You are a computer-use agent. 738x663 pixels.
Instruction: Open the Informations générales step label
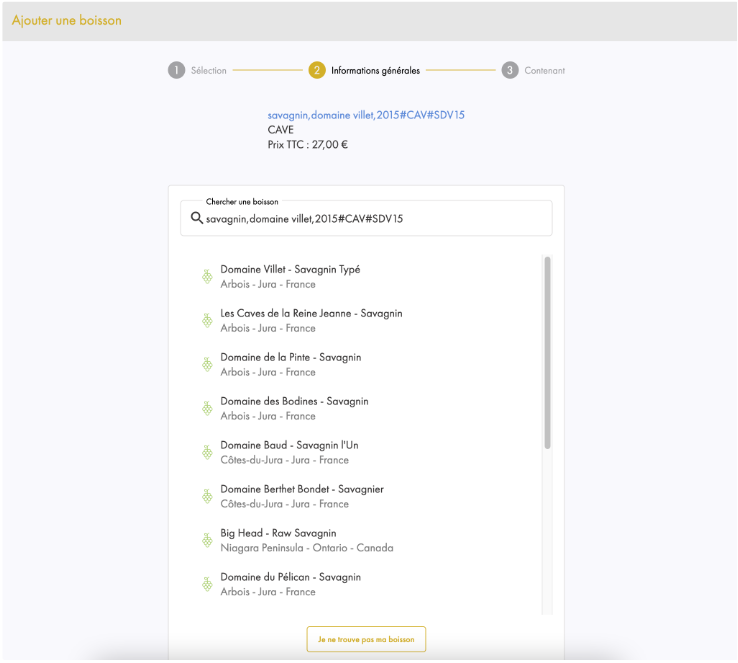[375, 71]
